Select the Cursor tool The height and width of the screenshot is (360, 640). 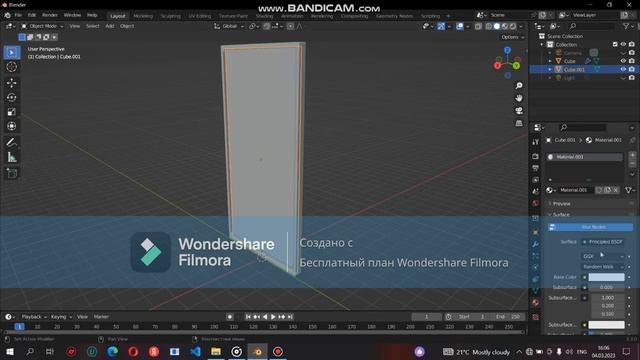(11, 67)
